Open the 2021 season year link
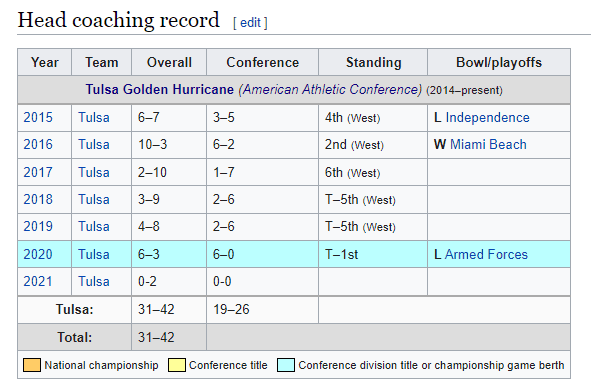Screen dimensions: 591x384 coord(38,281)
